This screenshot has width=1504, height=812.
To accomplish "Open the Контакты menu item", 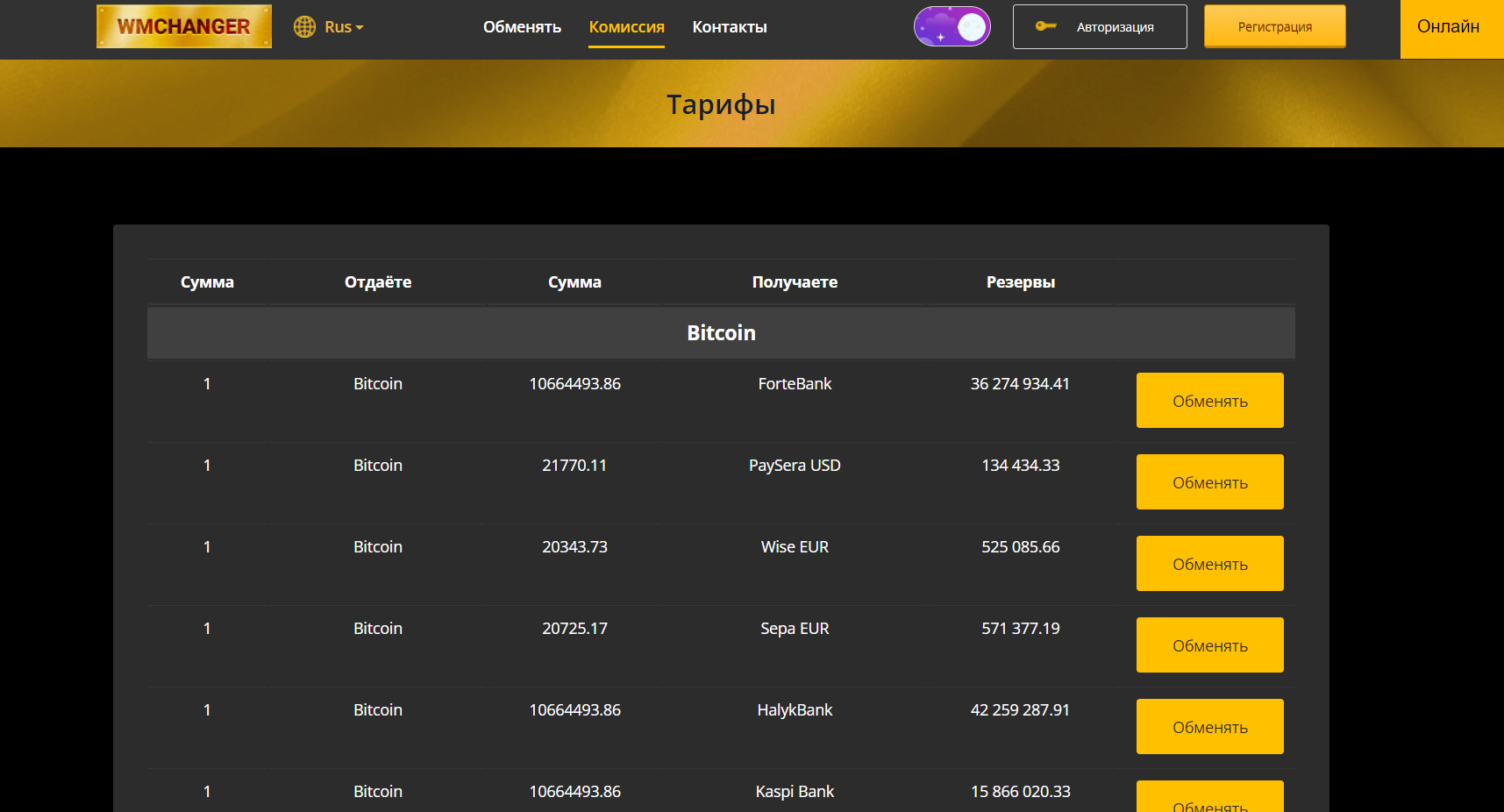I will pos(730,27).
